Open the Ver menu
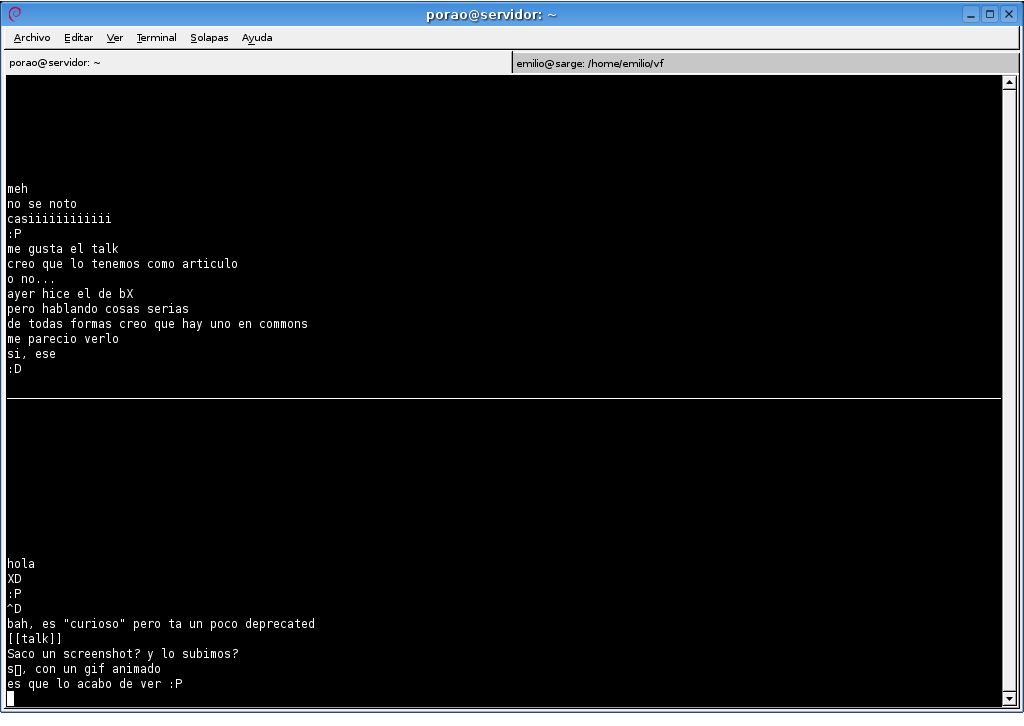The image size is (1024, 726). pyautogui.click(x=115, y=38)
